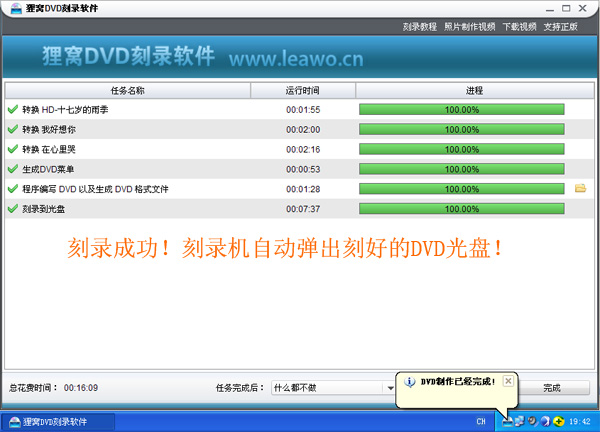Open 下载视频 menu link
Screen dimensions: 600x432
(520, 27)
